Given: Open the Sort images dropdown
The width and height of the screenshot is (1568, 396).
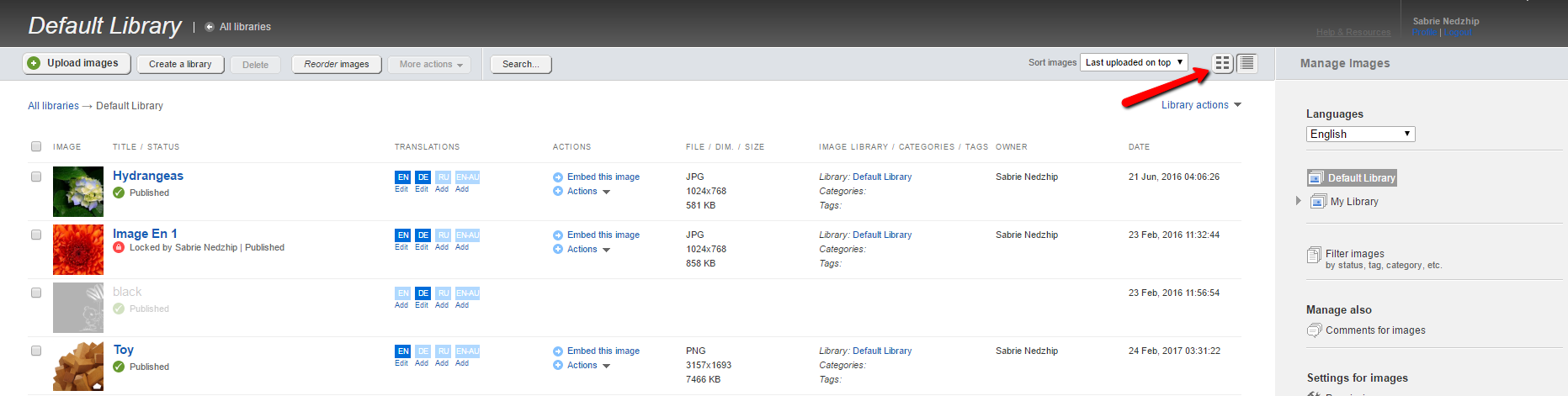Looking at the screenshot, I should tap(1134, 62).
